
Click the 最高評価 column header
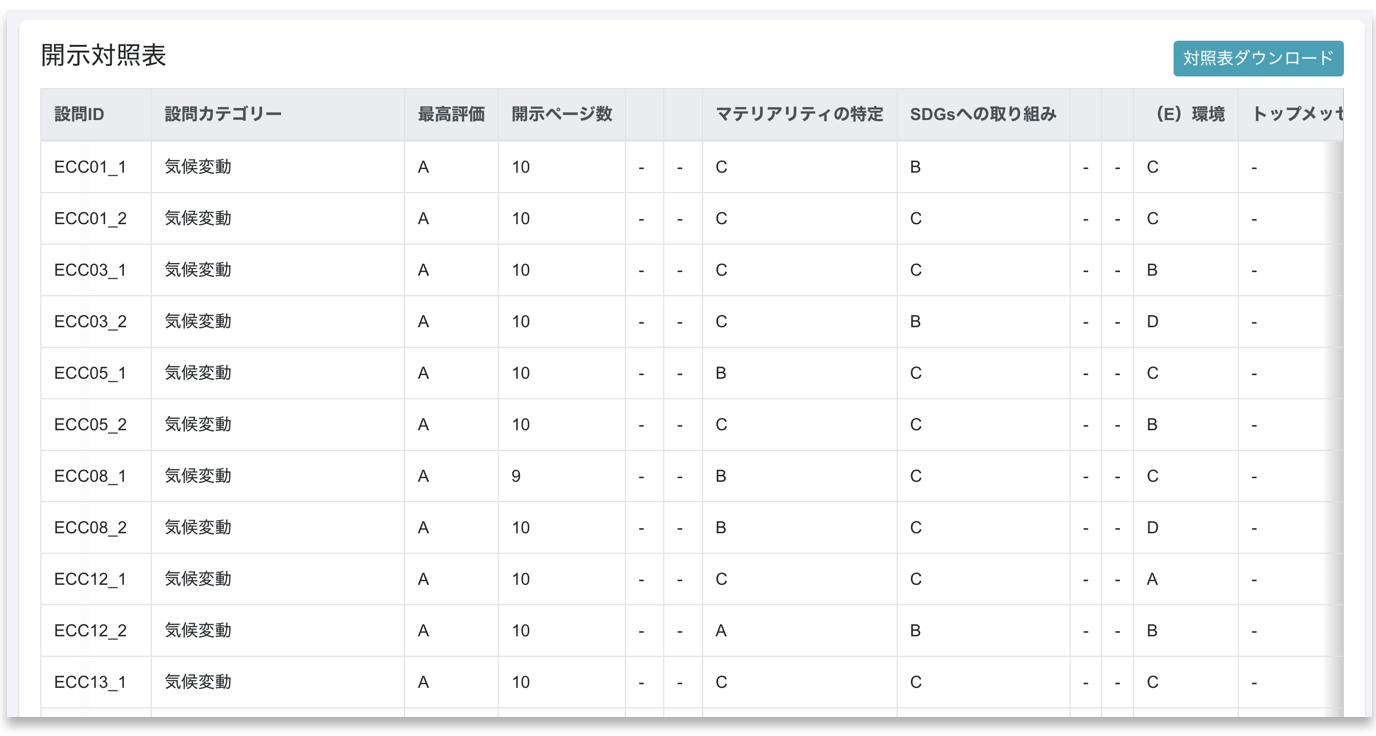pos(451,114)
